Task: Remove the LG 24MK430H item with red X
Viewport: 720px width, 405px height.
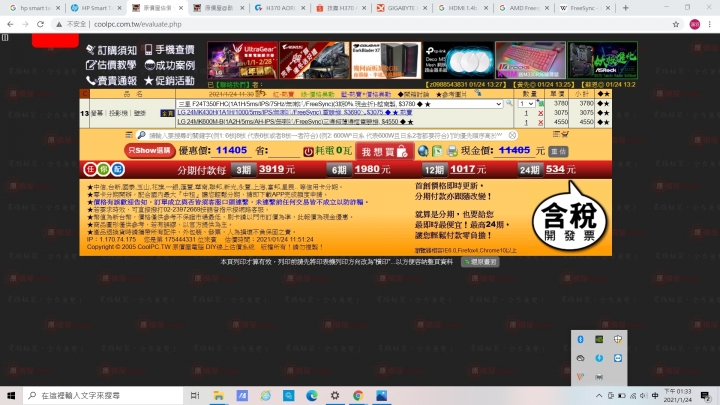Action: tap(540, 113)
